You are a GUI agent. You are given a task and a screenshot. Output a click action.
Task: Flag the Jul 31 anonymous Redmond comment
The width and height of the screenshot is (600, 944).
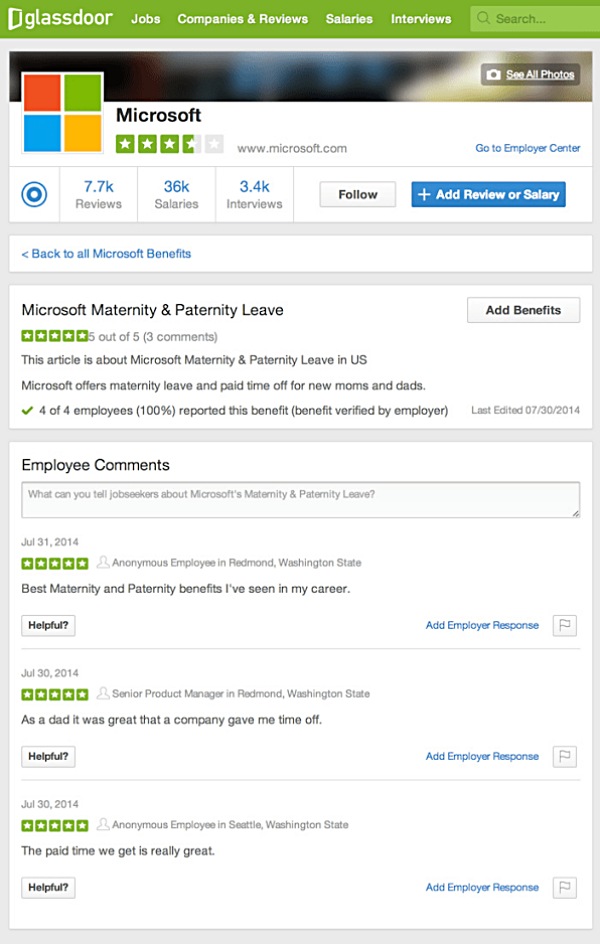click(x=565, y=626)
